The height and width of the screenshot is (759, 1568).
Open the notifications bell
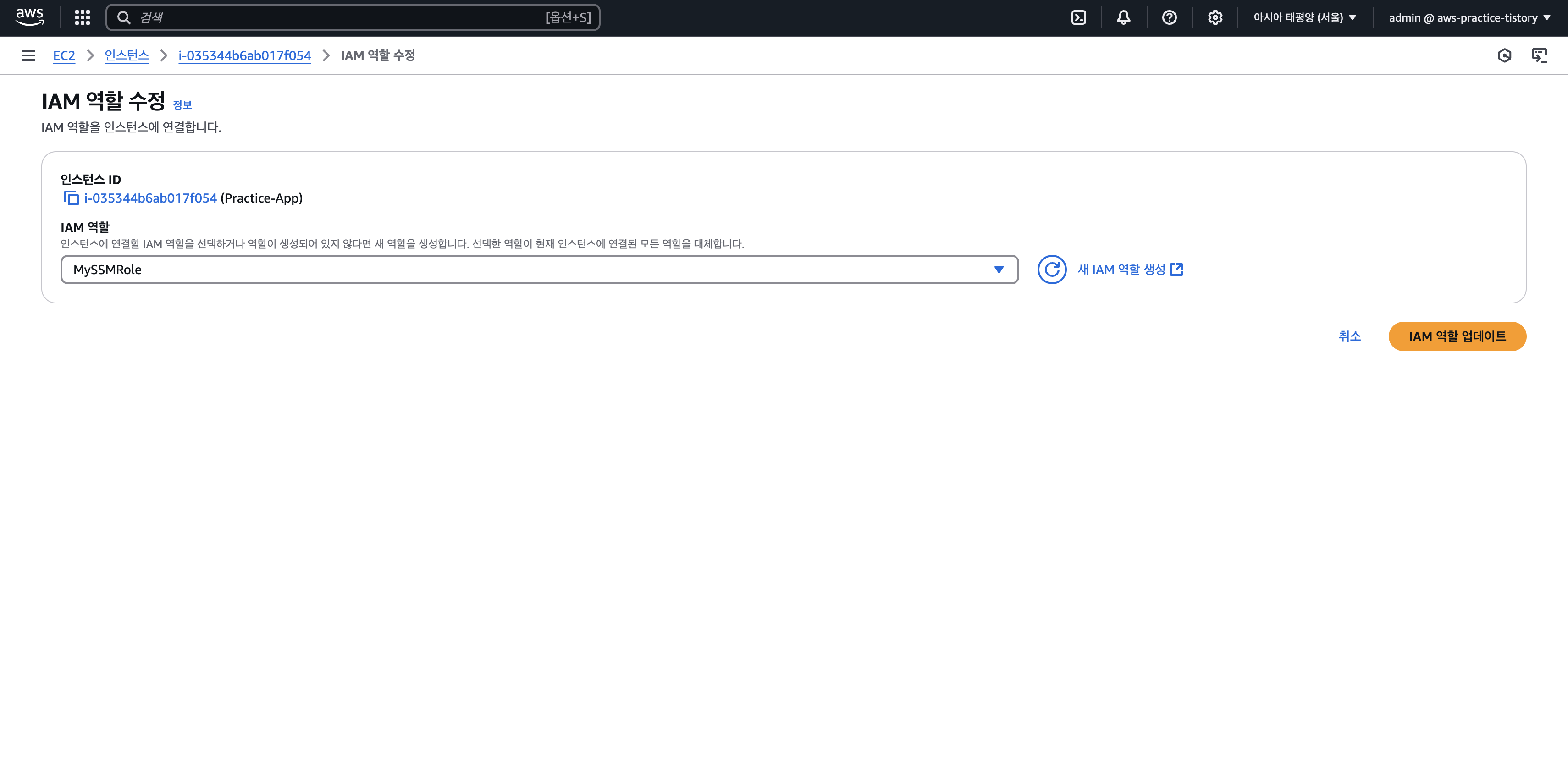[x=1123, y=18]
